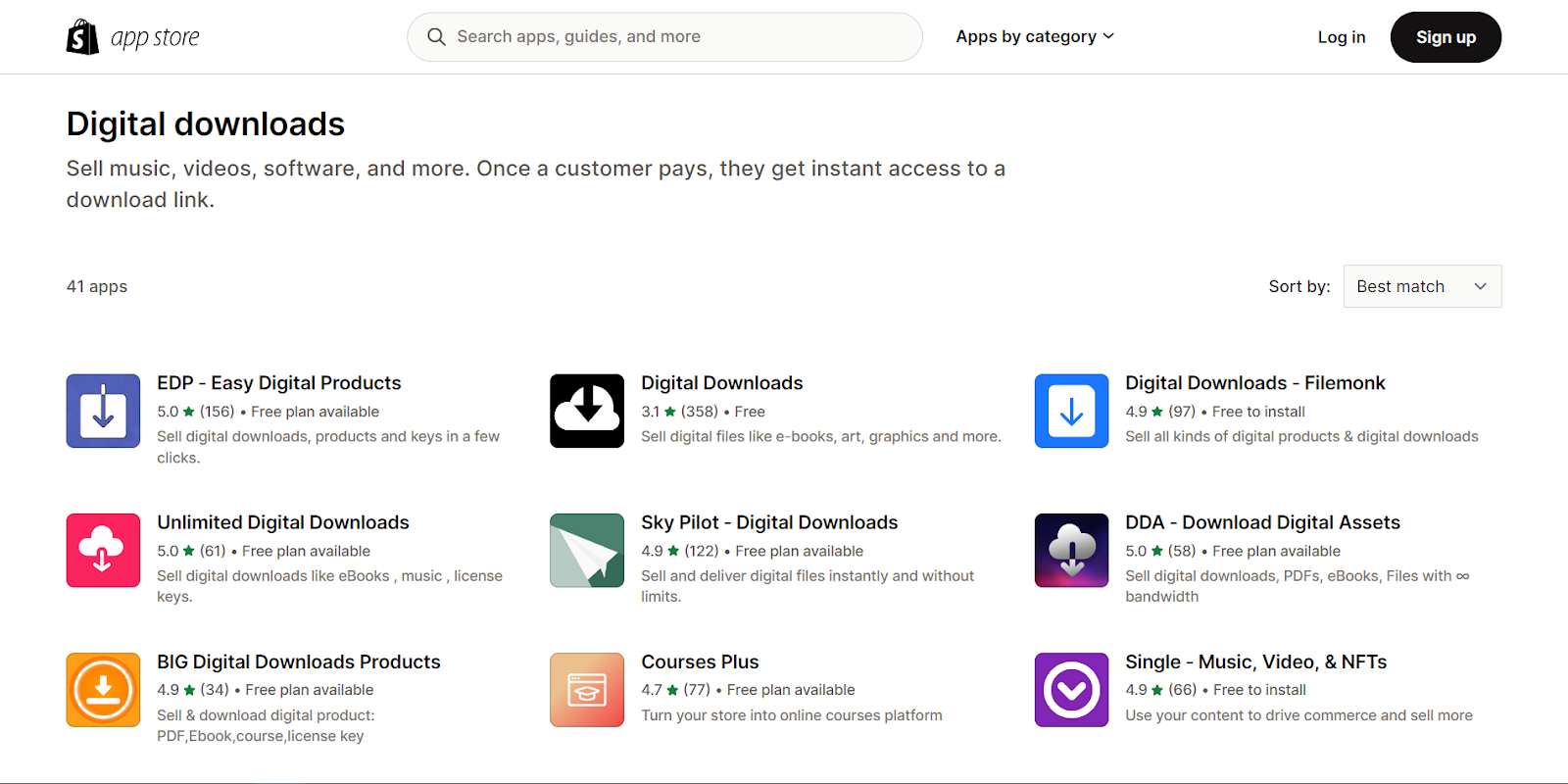
Task: Click the black cloud Digital Downloads icon
Action: (x=587, y=411)
